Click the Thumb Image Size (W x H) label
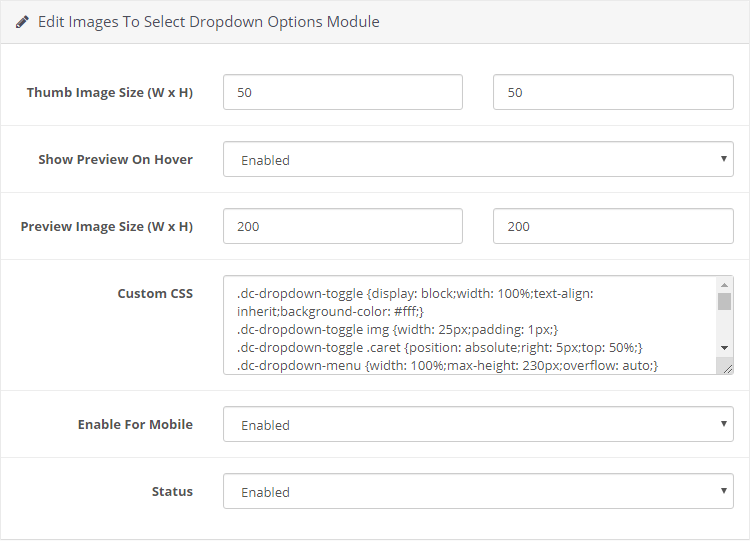Screen dimensions: 750x541 (110, 92)
